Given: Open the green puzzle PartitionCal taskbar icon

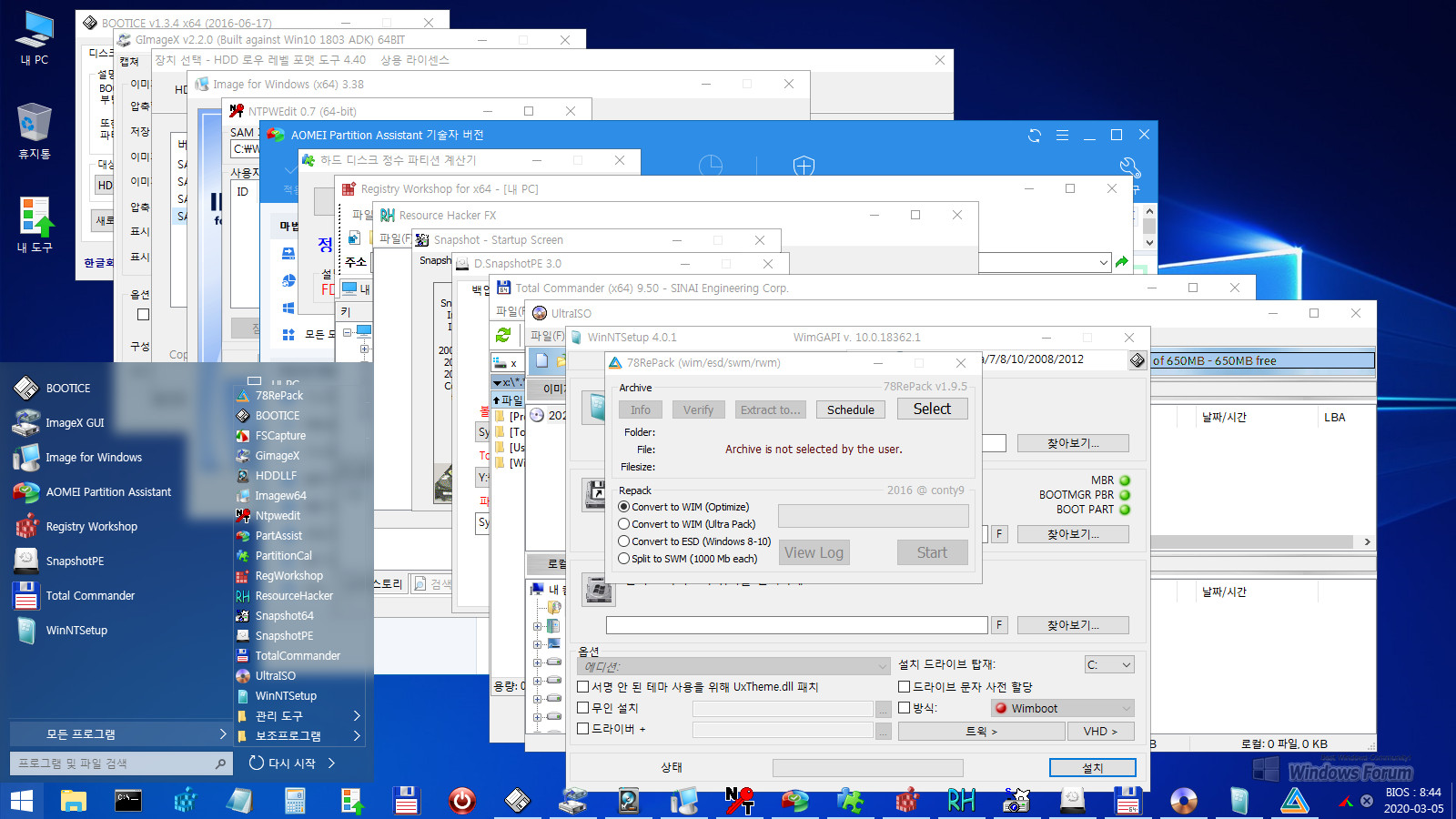Looking at the screenshot, I should tap(851, 801).
